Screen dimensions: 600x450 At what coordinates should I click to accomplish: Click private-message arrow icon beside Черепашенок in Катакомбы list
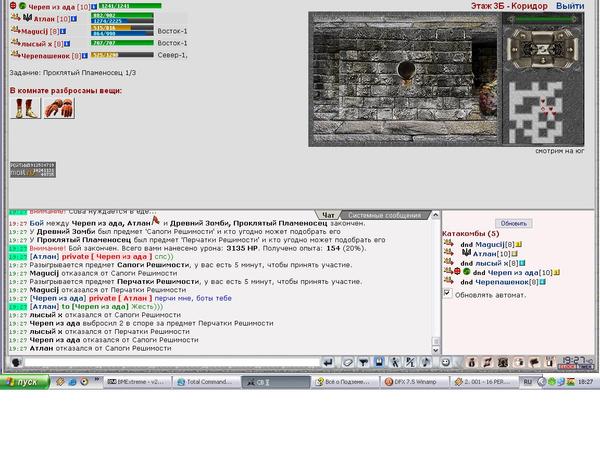point(448,281)
